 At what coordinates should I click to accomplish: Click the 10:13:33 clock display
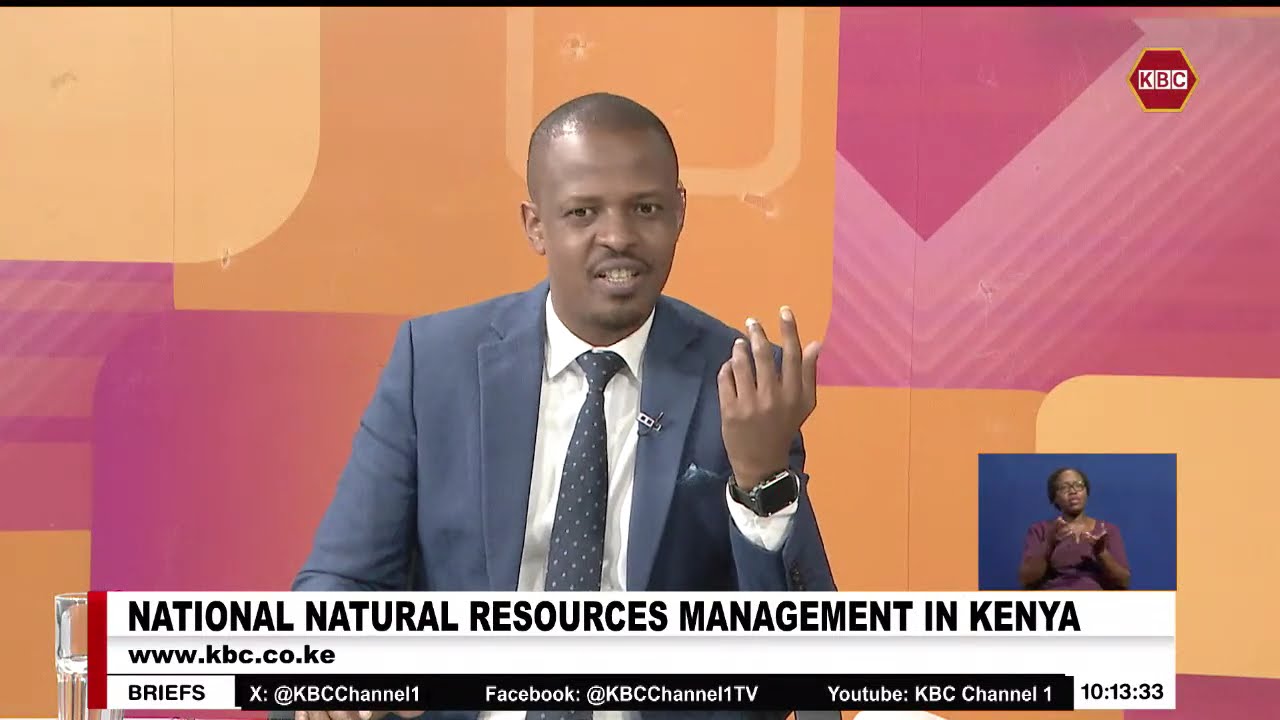click(x=1121, y=692)
